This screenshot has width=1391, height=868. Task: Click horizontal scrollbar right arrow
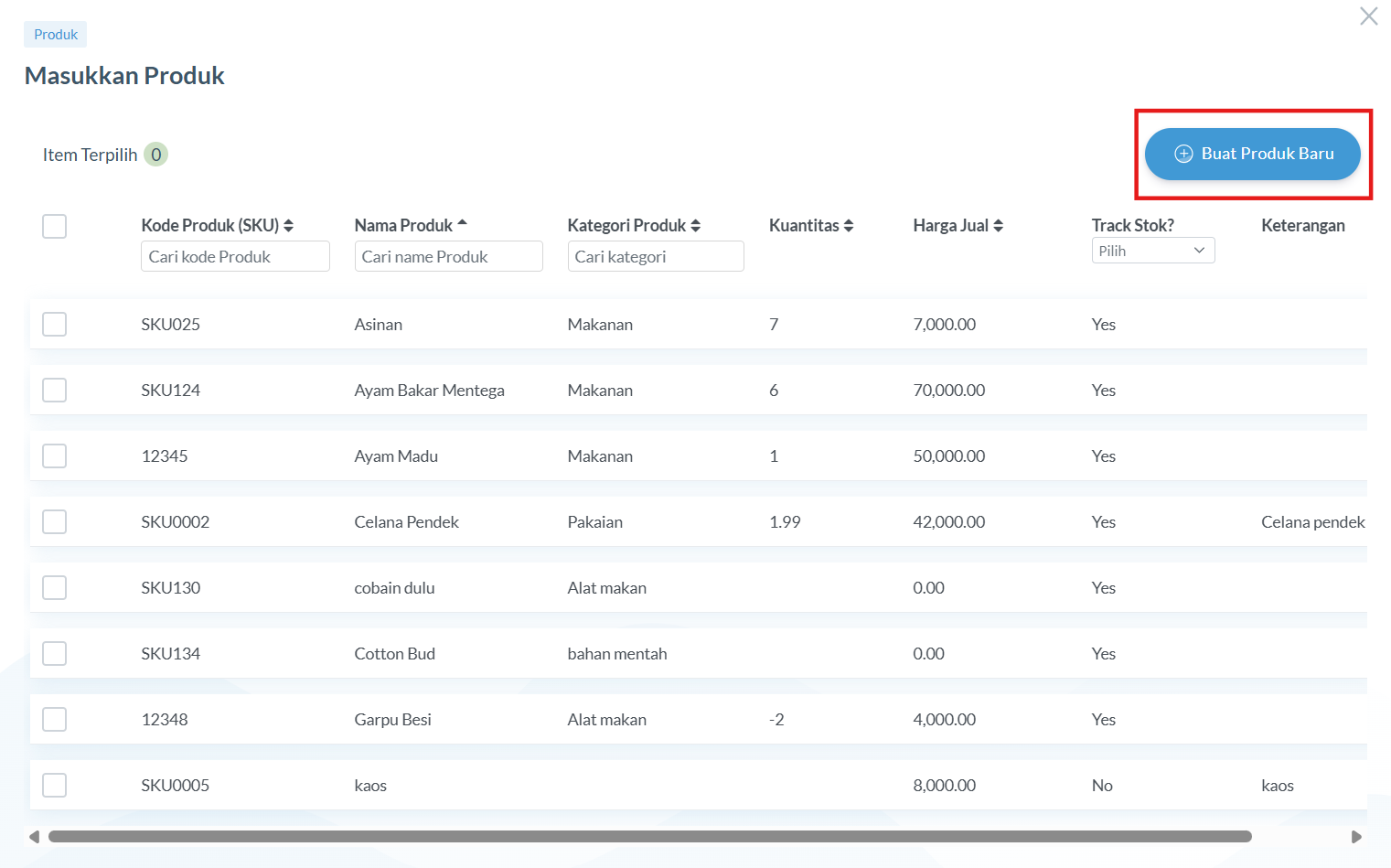point(1357,837)
